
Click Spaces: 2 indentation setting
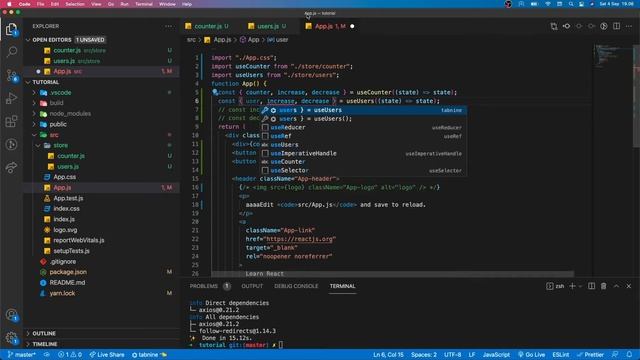(424, 355)
